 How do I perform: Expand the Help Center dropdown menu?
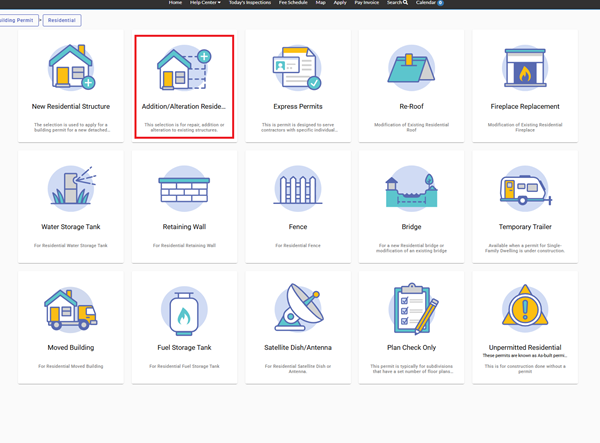(x=207, y=3)
